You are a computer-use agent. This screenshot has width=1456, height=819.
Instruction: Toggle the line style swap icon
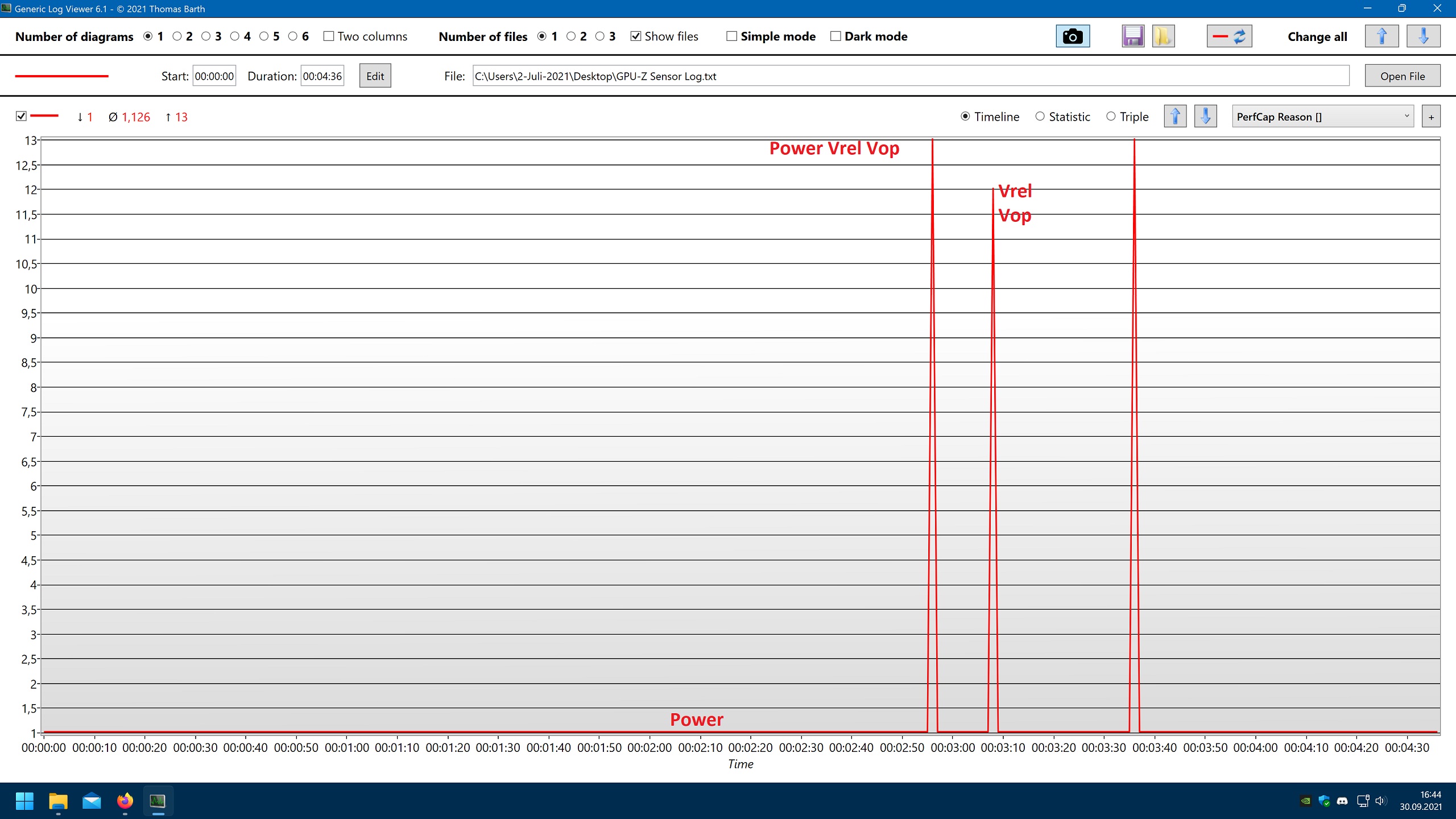(x=1229, y=36)
